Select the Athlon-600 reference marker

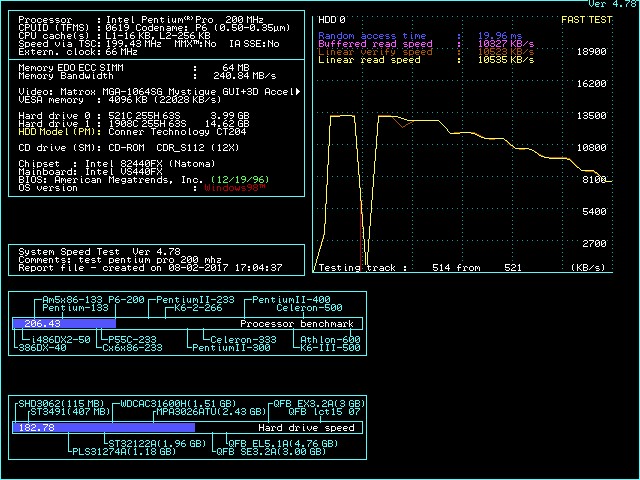(x=331, y=340)
